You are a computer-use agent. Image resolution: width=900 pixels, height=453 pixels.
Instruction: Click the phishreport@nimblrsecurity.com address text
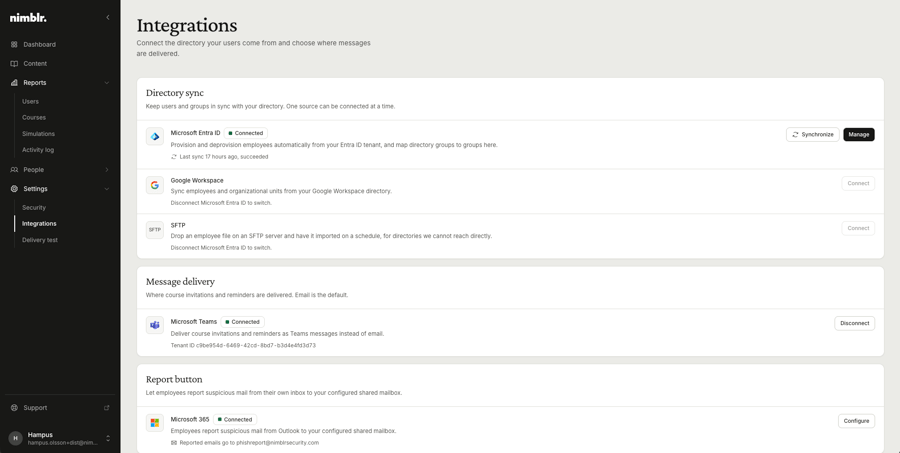pyautogui.click(x=277, y=443)
